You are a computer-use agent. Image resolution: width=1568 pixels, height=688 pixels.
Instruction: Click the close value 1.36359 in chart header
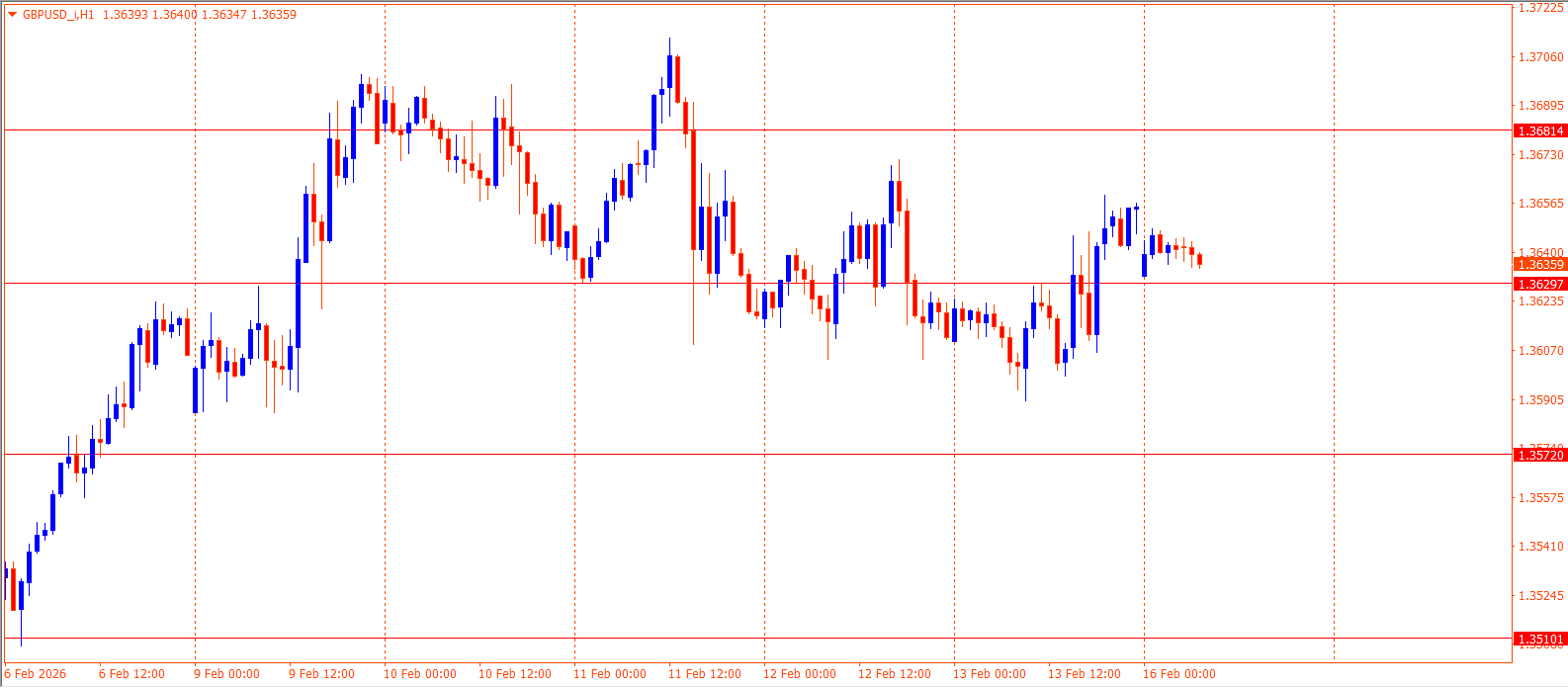274,15
